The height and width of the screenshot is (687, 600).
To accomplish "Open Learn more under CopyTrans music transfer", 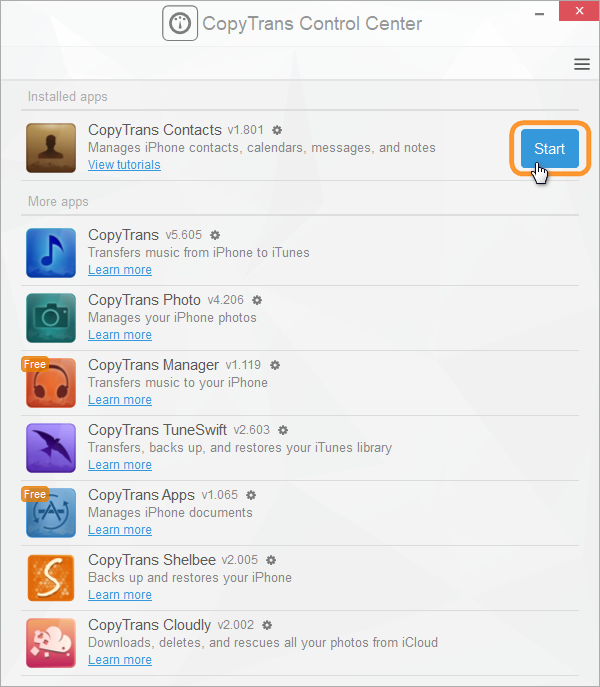I will tap(120, 270).
